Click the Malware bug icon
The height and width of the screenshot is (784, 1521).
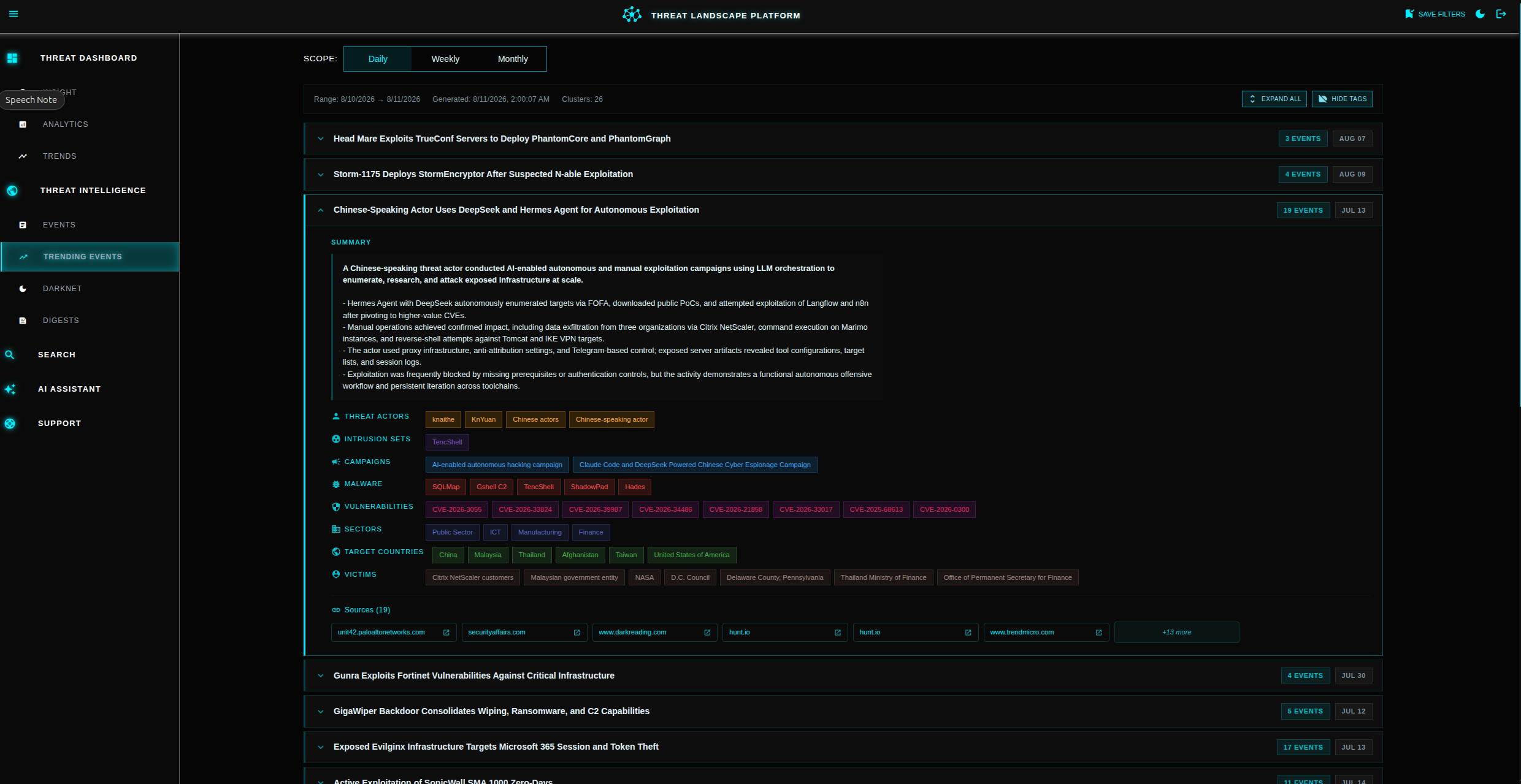(x=336, y=484)
